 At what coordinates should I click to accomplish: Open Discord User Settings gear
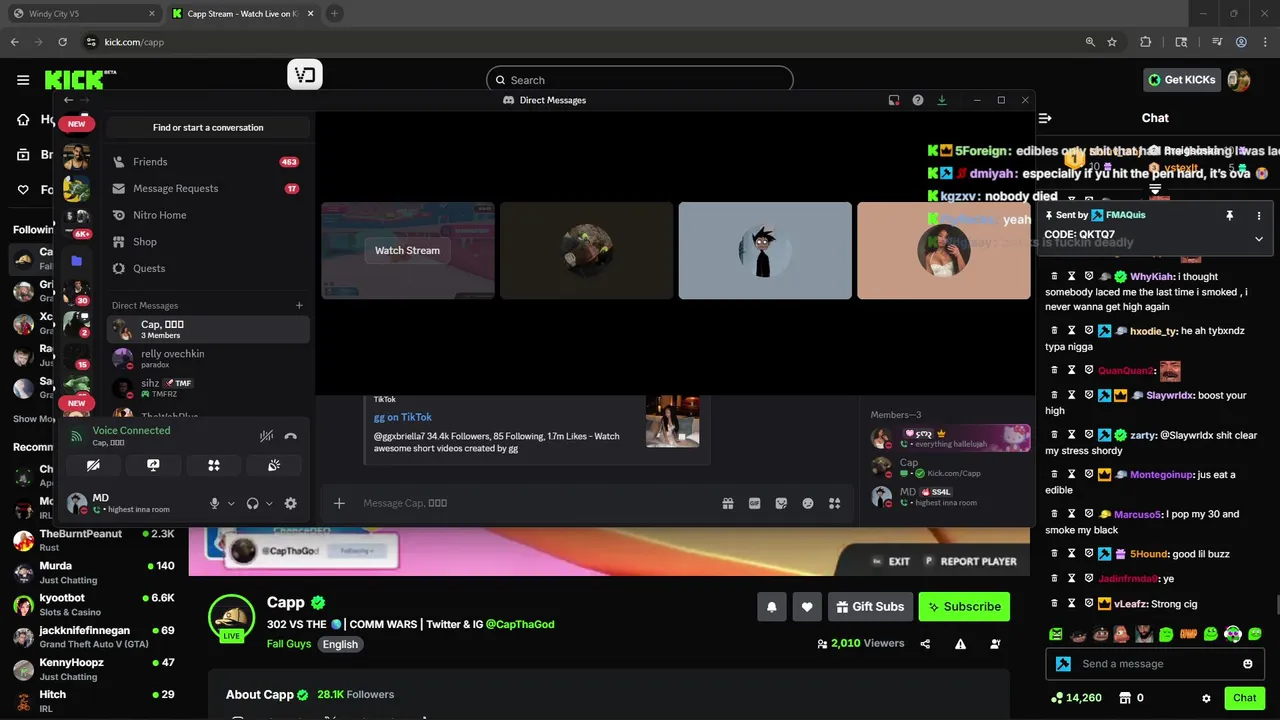coord(291,504)
